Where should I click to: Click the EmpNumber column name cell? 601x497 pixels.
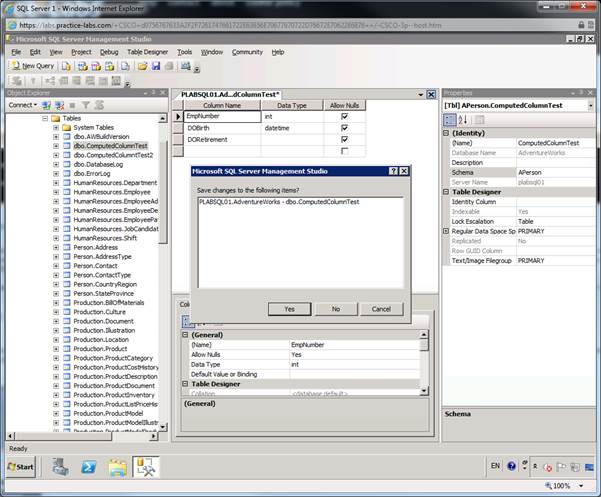[x=222, y=116]
